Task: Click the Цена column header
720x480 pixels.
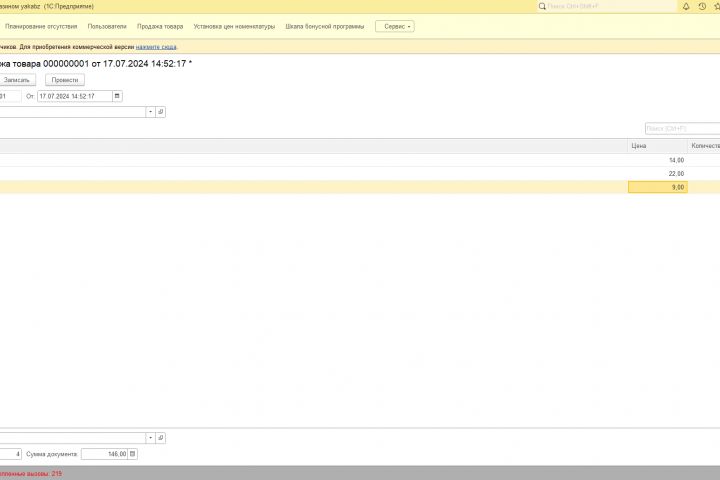Action: 657,146
